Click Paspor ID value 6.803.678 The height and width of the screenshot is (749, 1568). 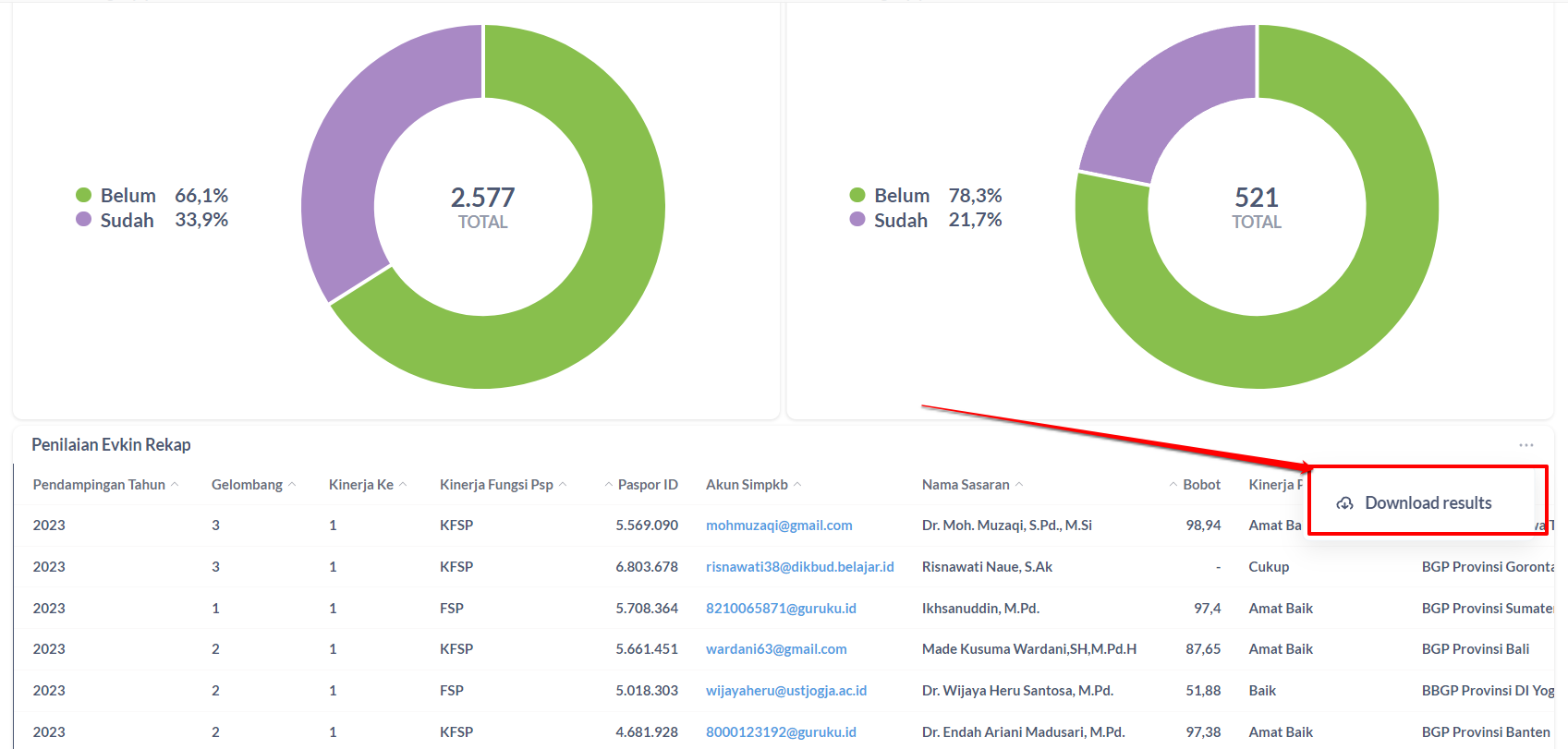coord(647,567)
